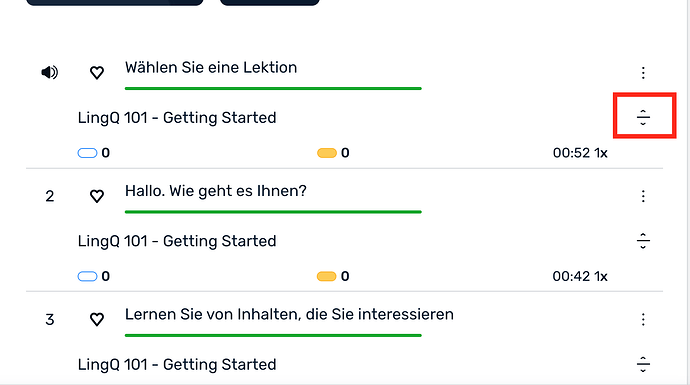Favorite 'Wählen Sie eine Lektion' with the heart

click(97, 72)
